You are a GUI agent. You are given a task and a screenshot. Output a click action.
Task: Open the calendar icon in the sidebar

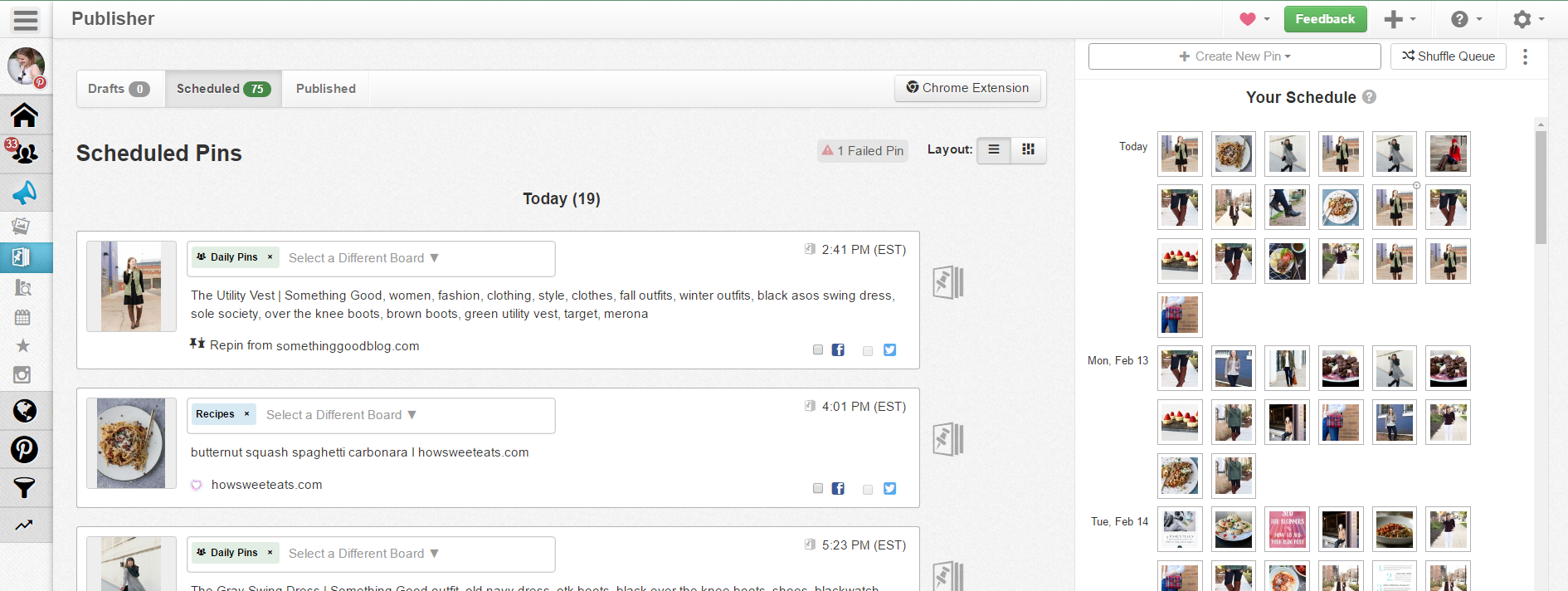(x=22, y=317)
